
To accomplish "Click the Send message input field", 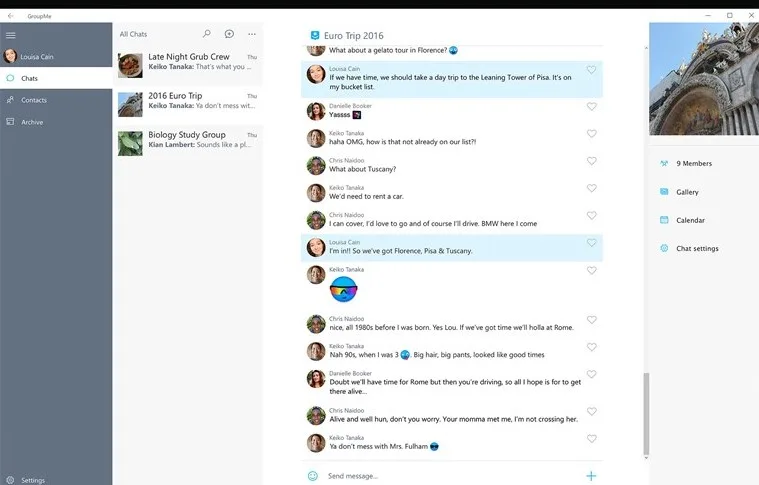I will 453,476.
